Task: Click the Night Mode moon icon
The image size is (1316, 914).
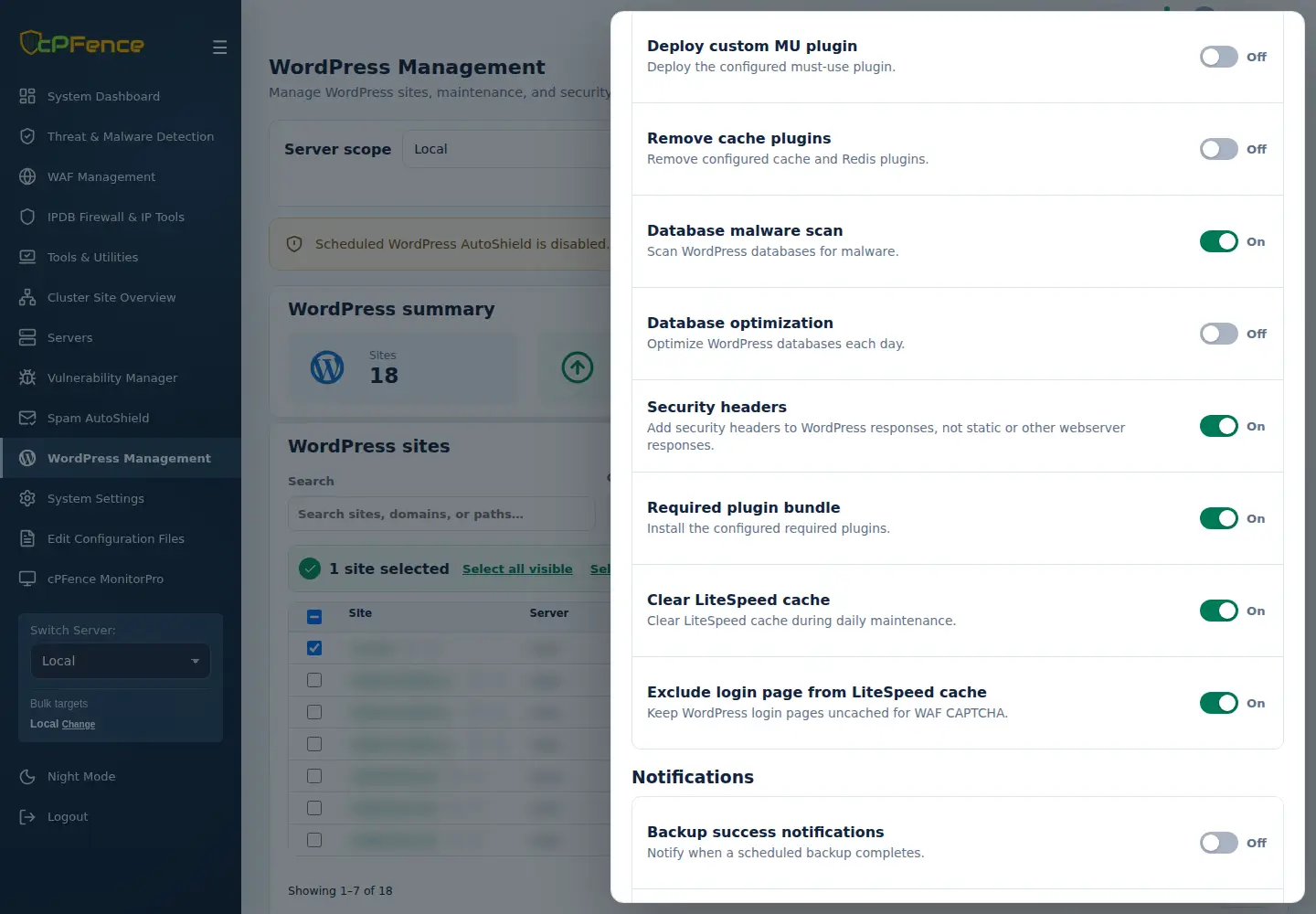Action: (x=27, y=776)
